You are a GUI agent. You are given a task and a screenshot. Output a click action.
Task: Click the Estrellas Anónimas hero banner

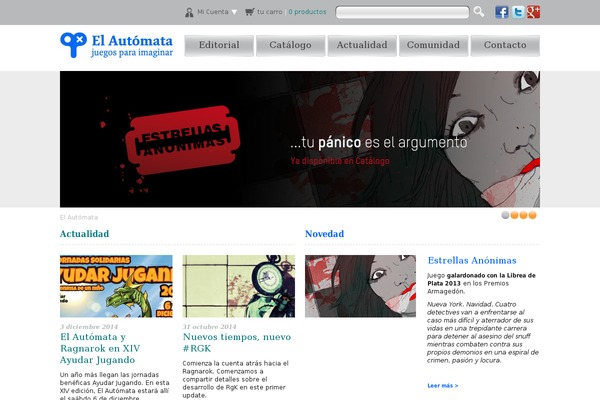(x=300, y=139)
